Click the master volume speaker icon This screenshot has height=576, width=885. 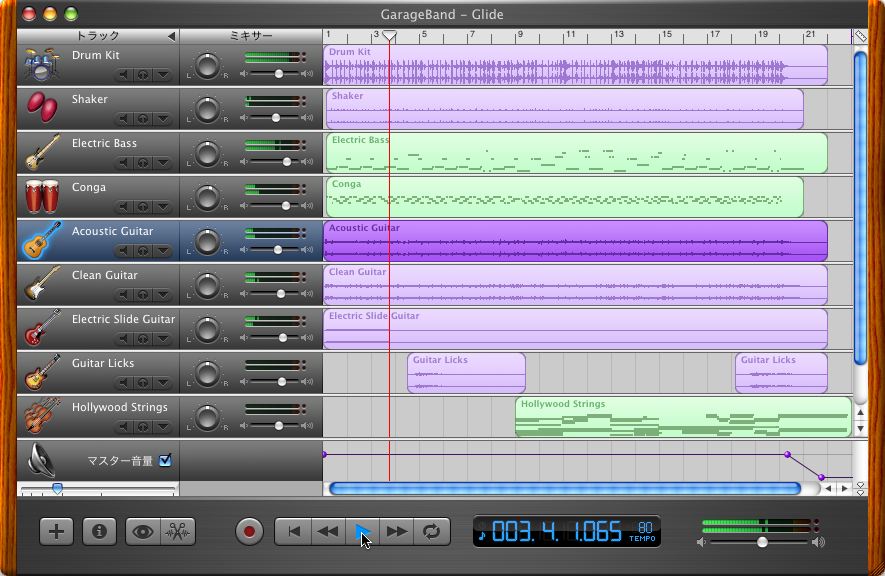(41, 460)
